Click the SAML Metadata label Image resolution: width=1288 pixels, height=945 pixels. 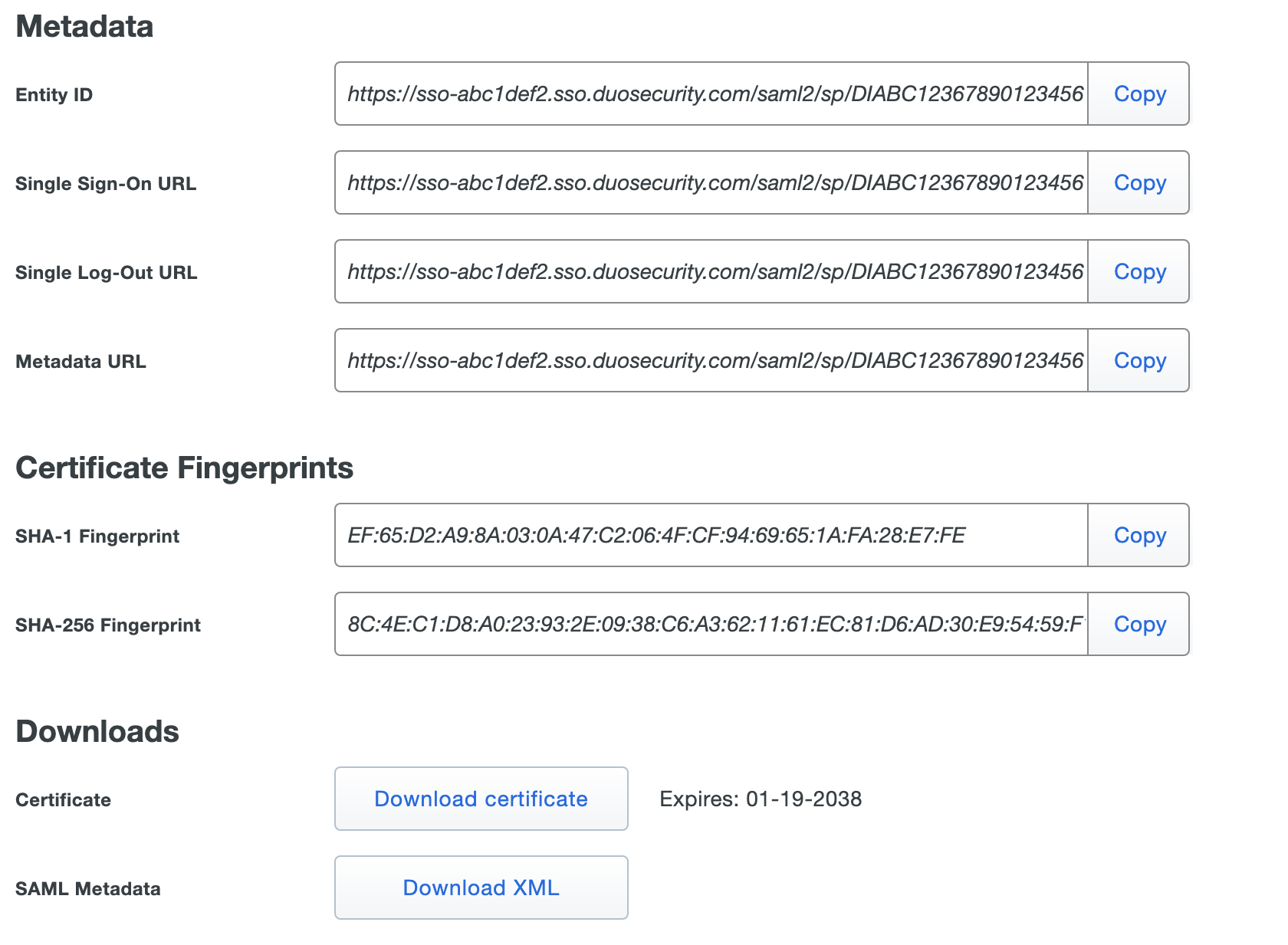coord(88,888)
